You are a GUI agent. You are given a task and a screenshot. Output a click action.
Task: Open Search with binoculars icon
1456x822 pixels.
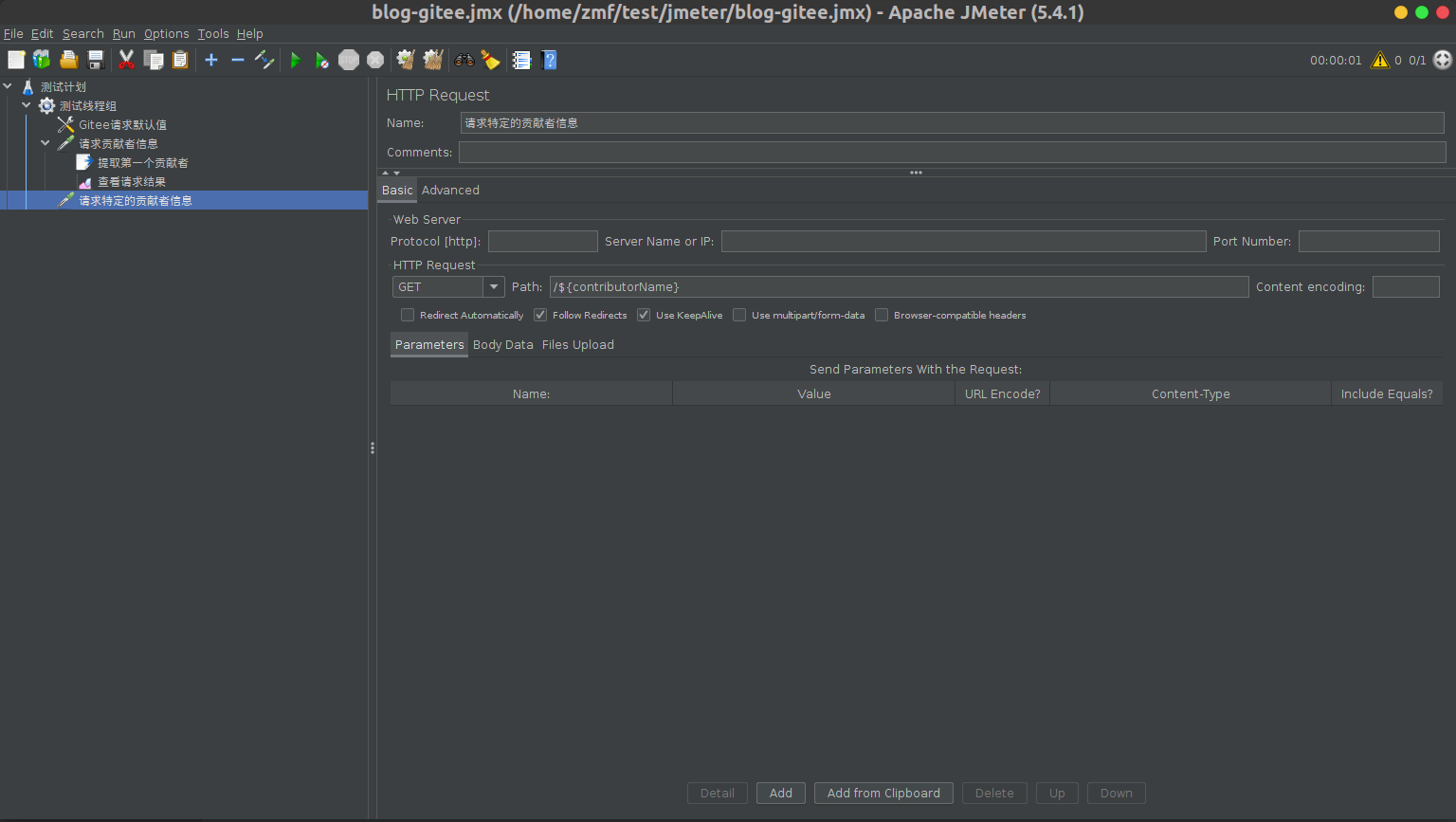464,60
